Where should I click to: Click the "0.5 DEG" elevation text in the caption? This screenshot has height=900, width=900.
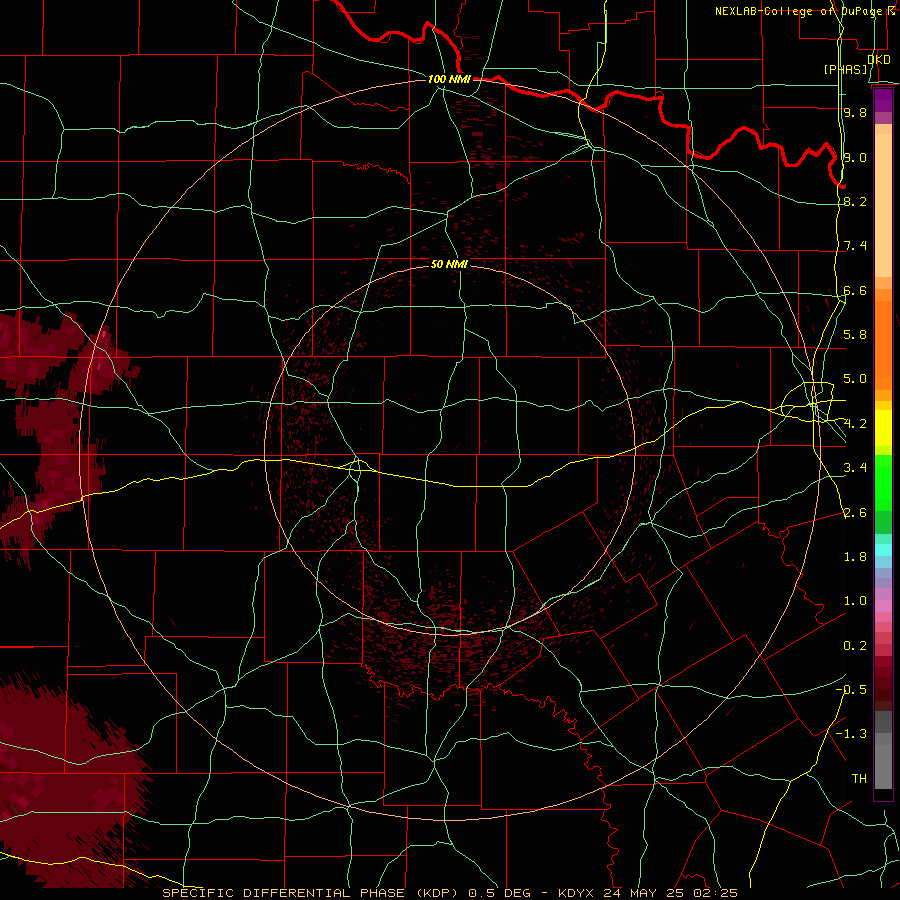(498, 893)
